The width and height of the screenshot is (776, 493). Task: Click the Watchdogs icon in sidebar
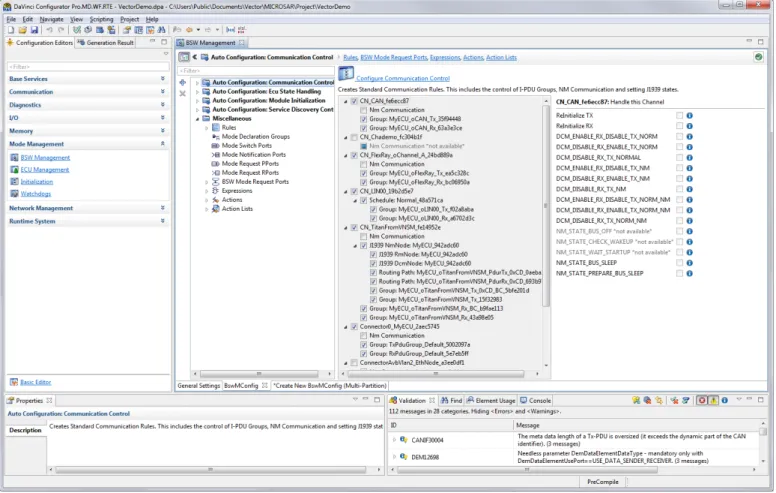click(14, 194)
